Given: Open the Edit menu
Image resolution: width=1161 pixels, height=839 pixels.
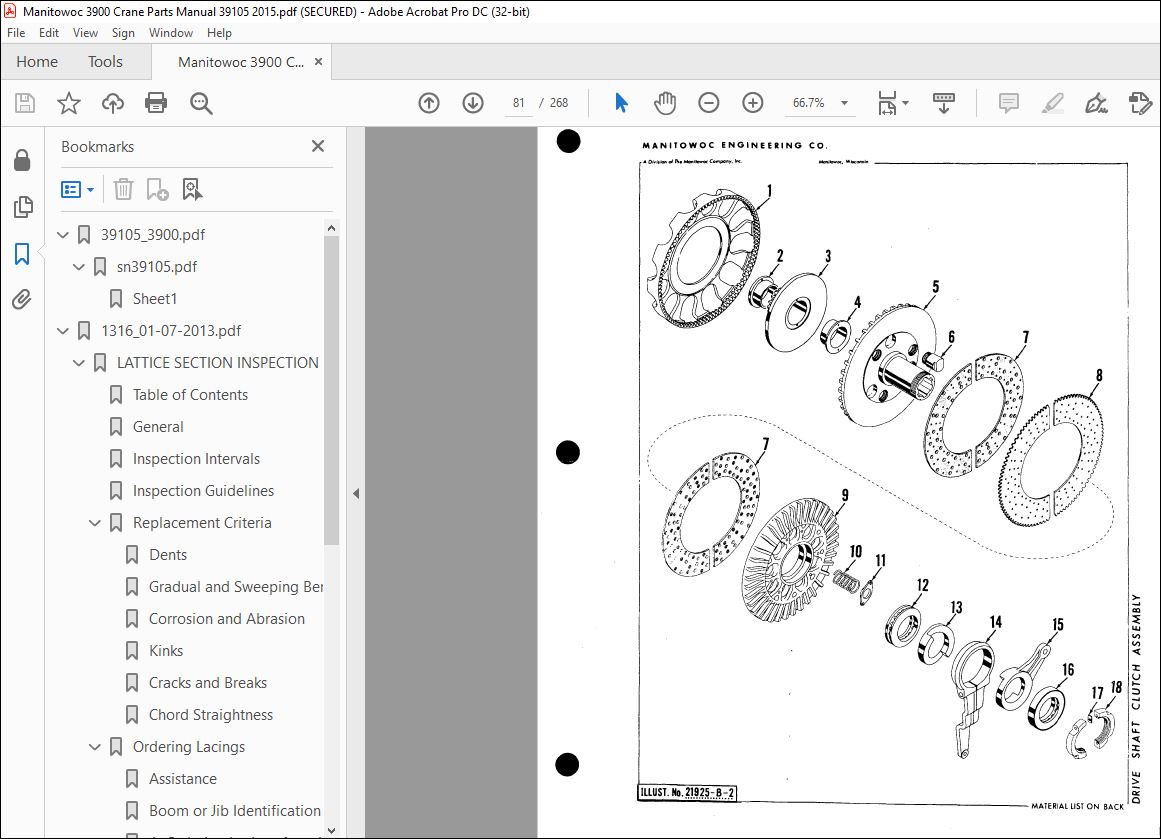Looking at the screenshot, I should pos(49,33).
